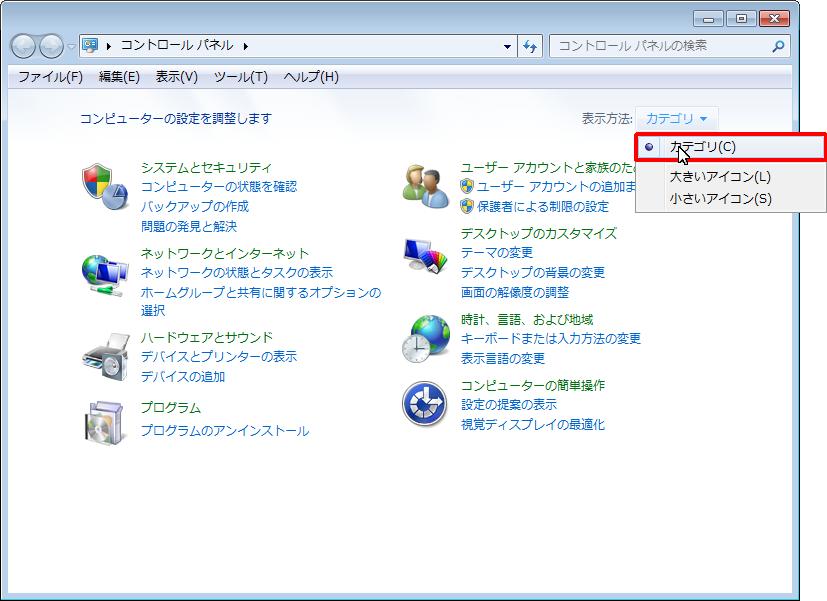The image size is (827, 601).
Task: Click the プログラムのアンインストール link
Action: 225,431
